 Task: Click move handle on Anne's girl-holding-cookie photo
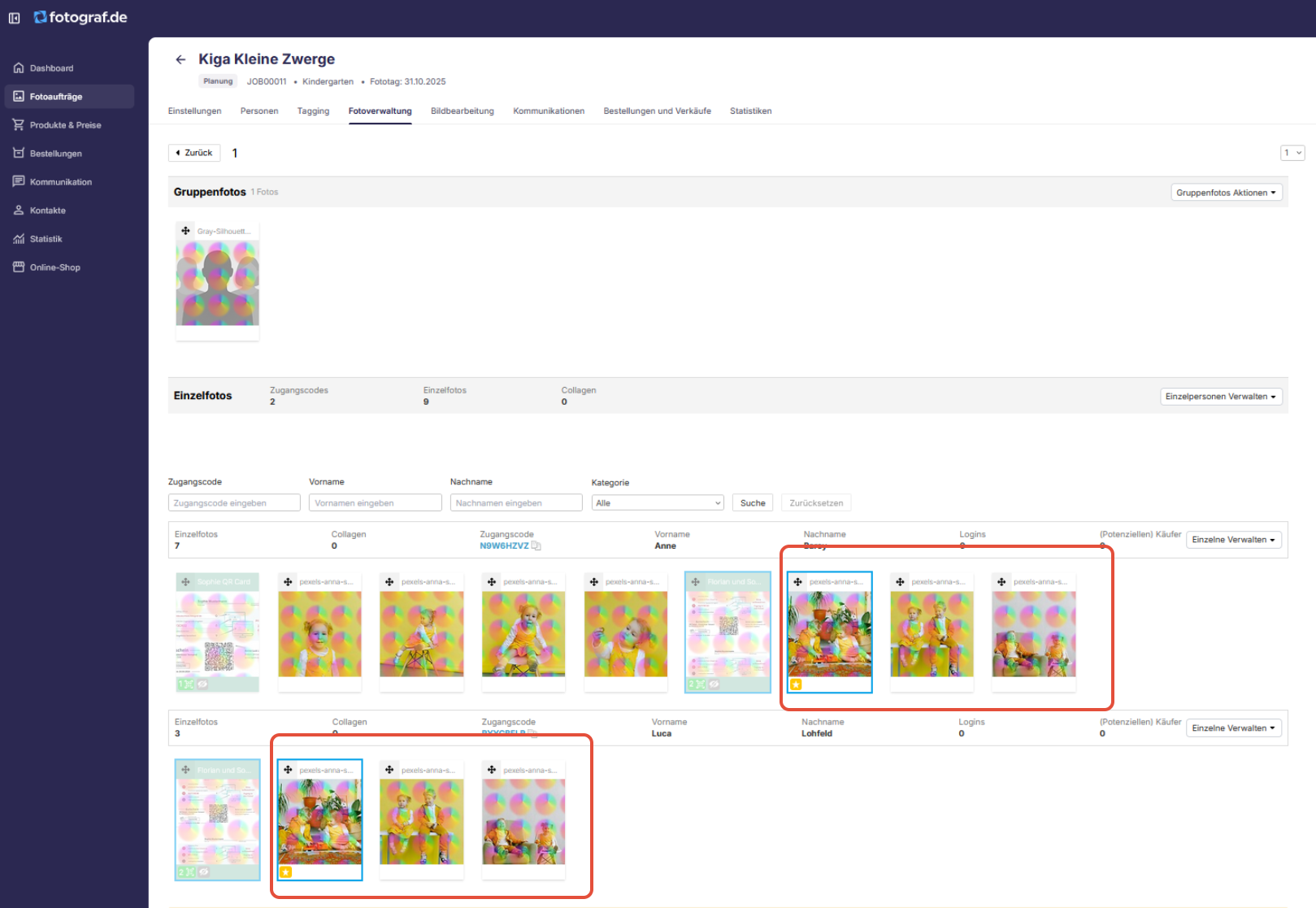point(594,582)
